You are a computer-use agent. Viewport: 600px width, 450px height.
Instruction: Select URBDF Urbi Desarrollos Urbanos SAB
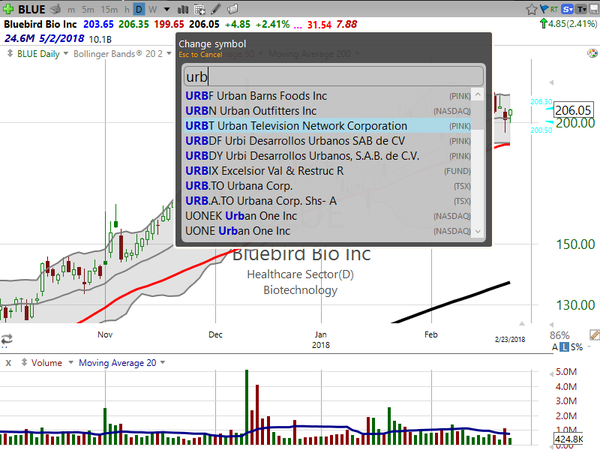click(328, 141)
